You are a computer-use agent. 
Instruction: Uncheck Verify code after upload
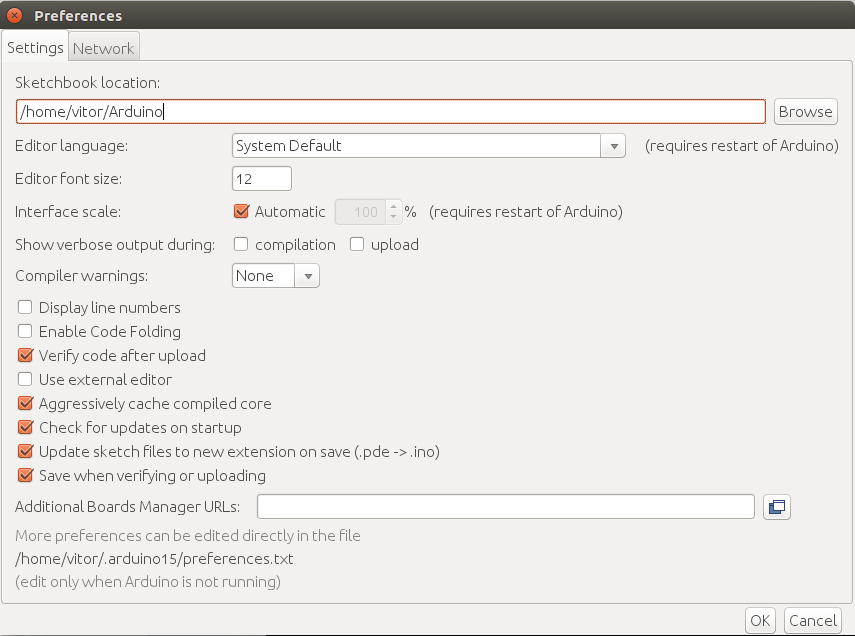tap(26, 356)
